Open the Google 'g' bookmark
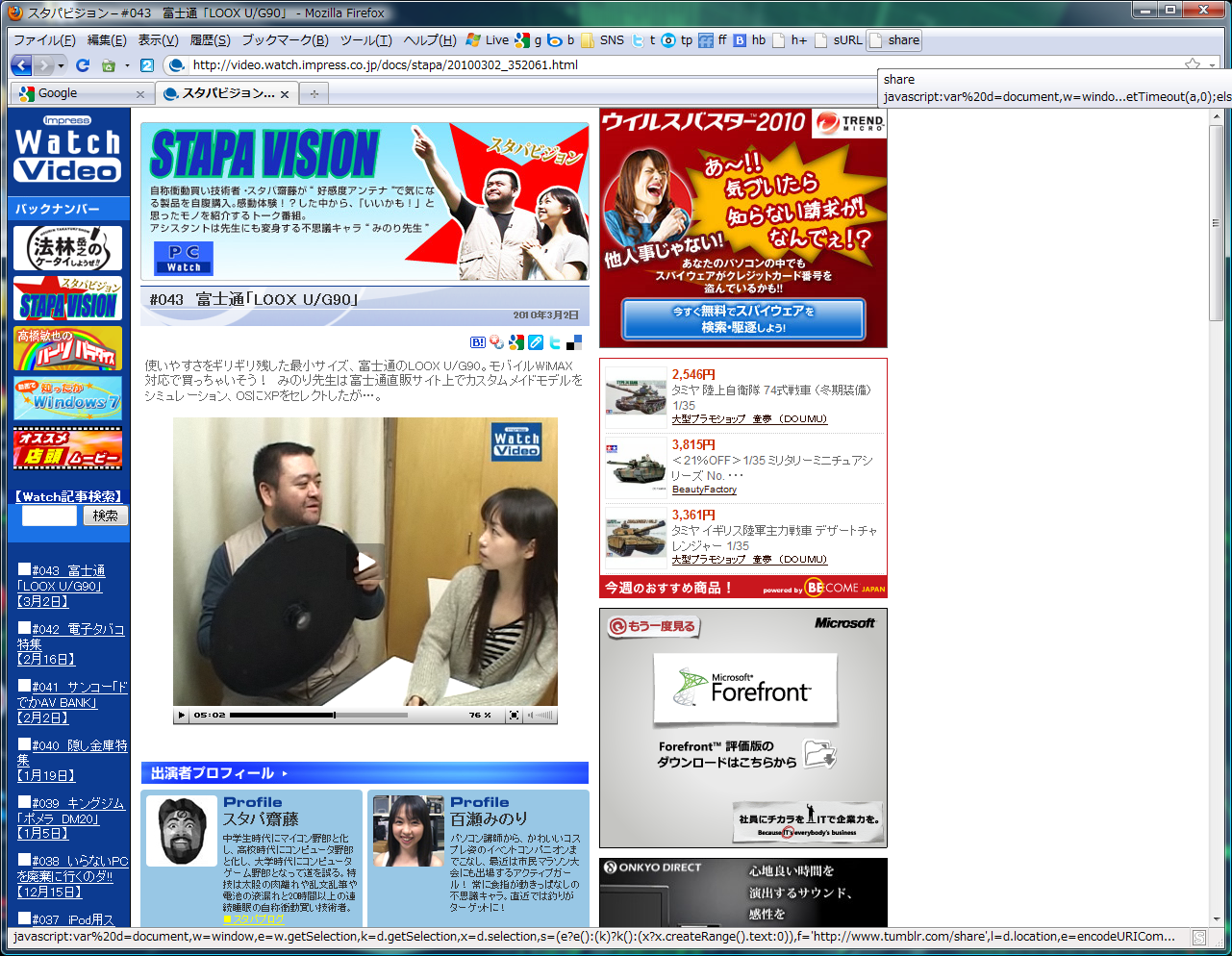 (528, 40)
